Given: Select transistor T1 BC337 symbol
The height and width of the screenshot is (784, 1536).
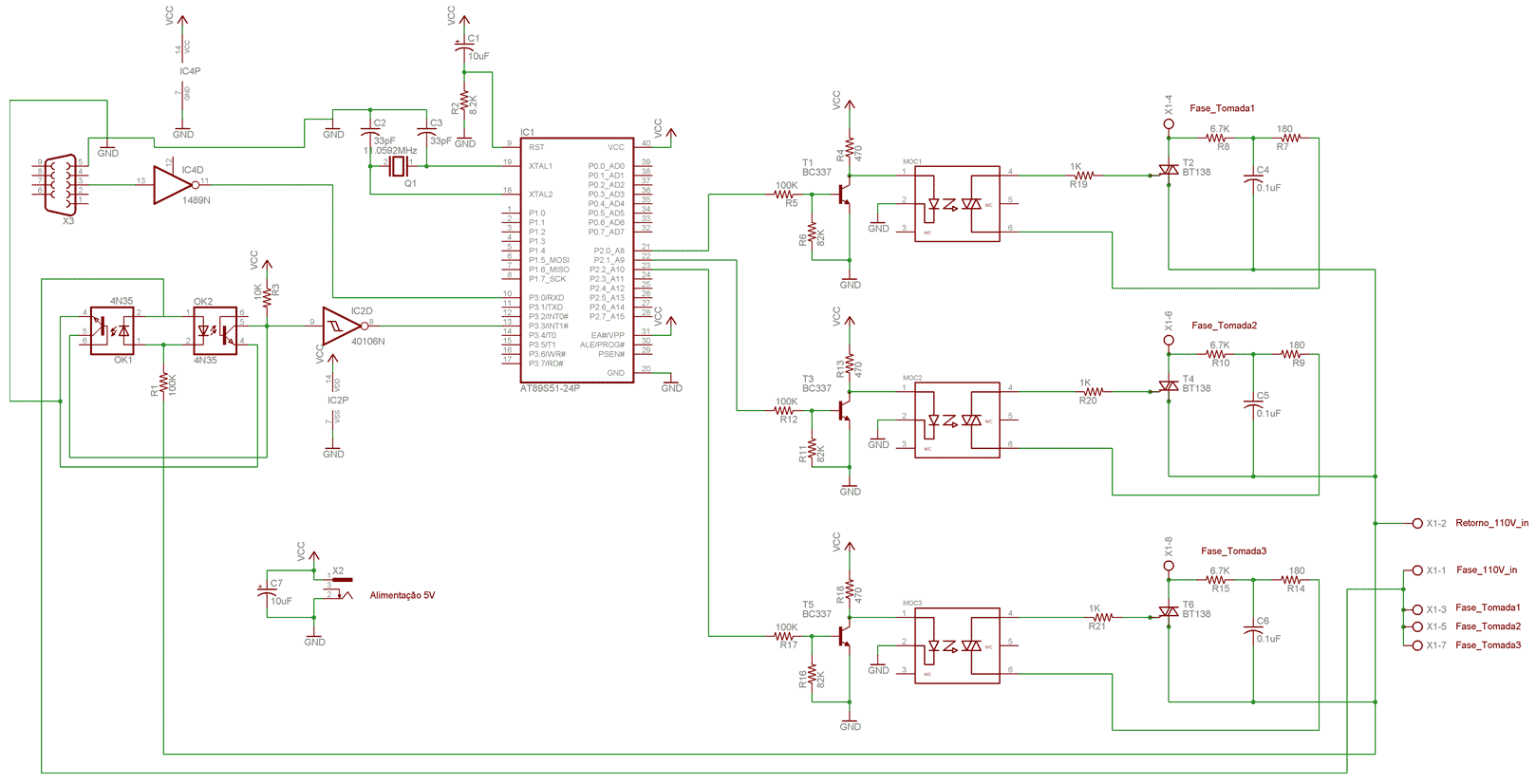Looking at the screenshot, I should pos(843,195).
